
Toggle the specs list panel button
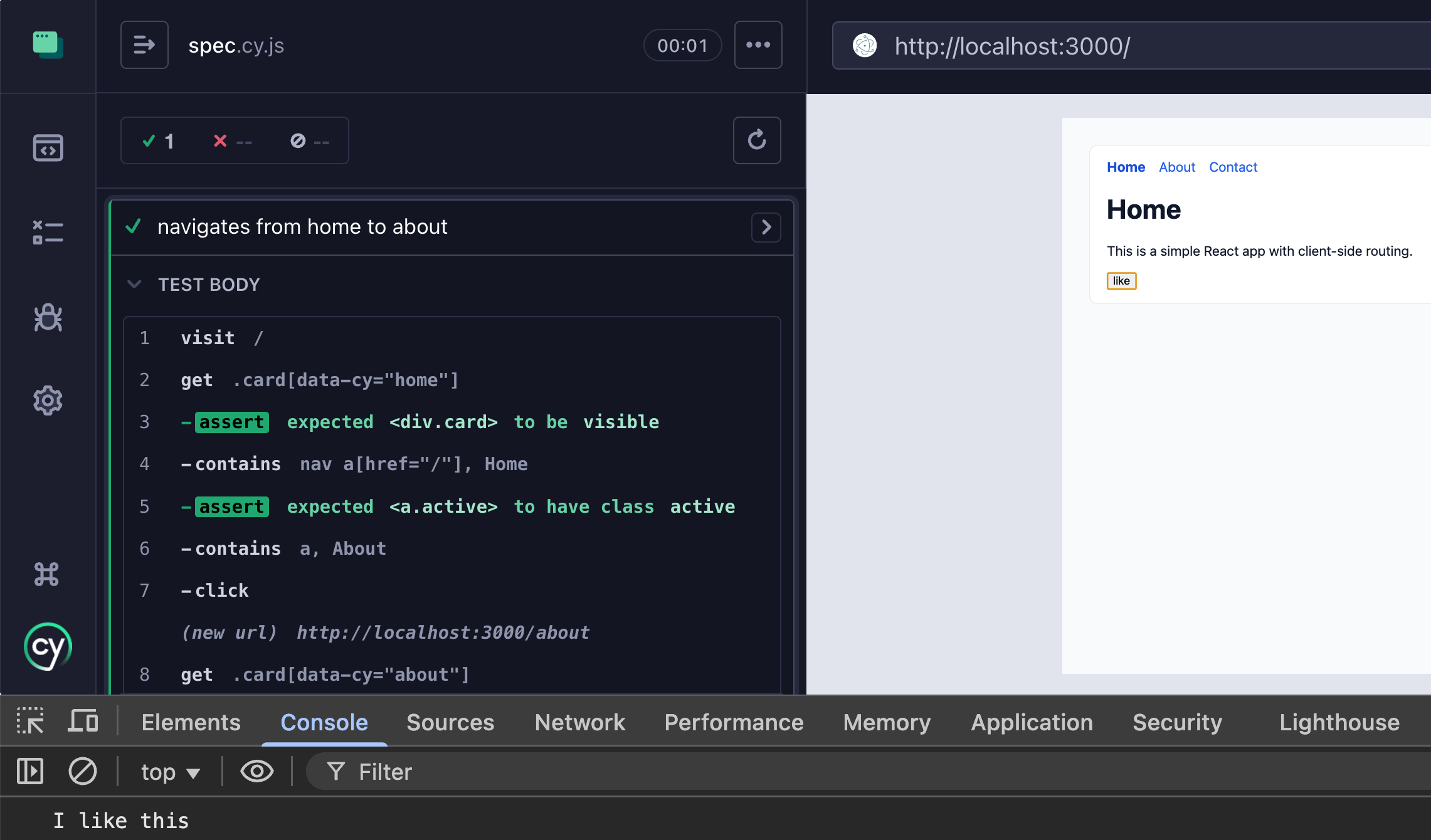144,45
